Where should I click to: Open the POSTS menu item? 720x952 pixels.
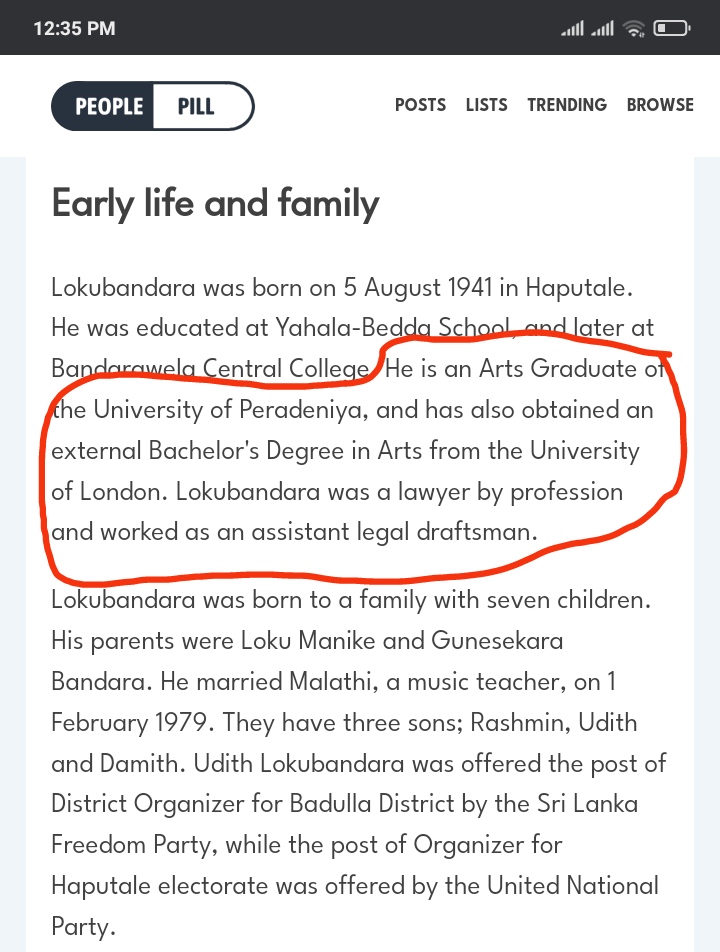(x=420, y=105)
